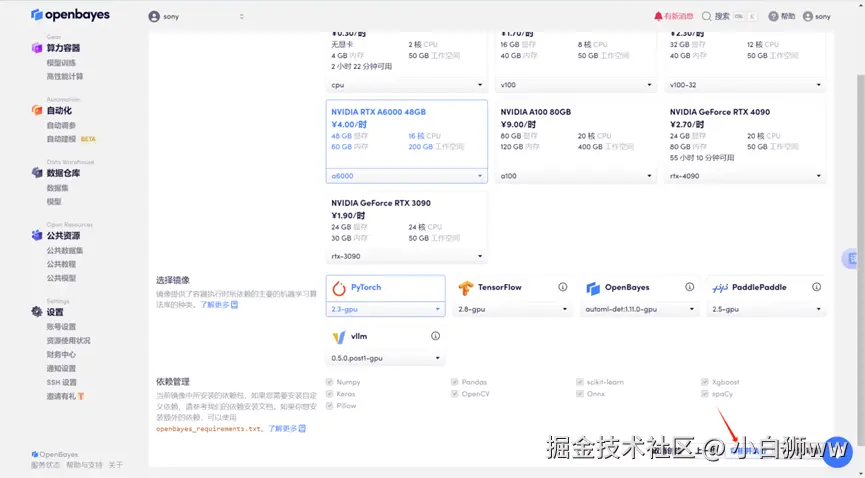
Task: Click the gift icon next to 邀请有礼
Action: [x=81, y=396]
